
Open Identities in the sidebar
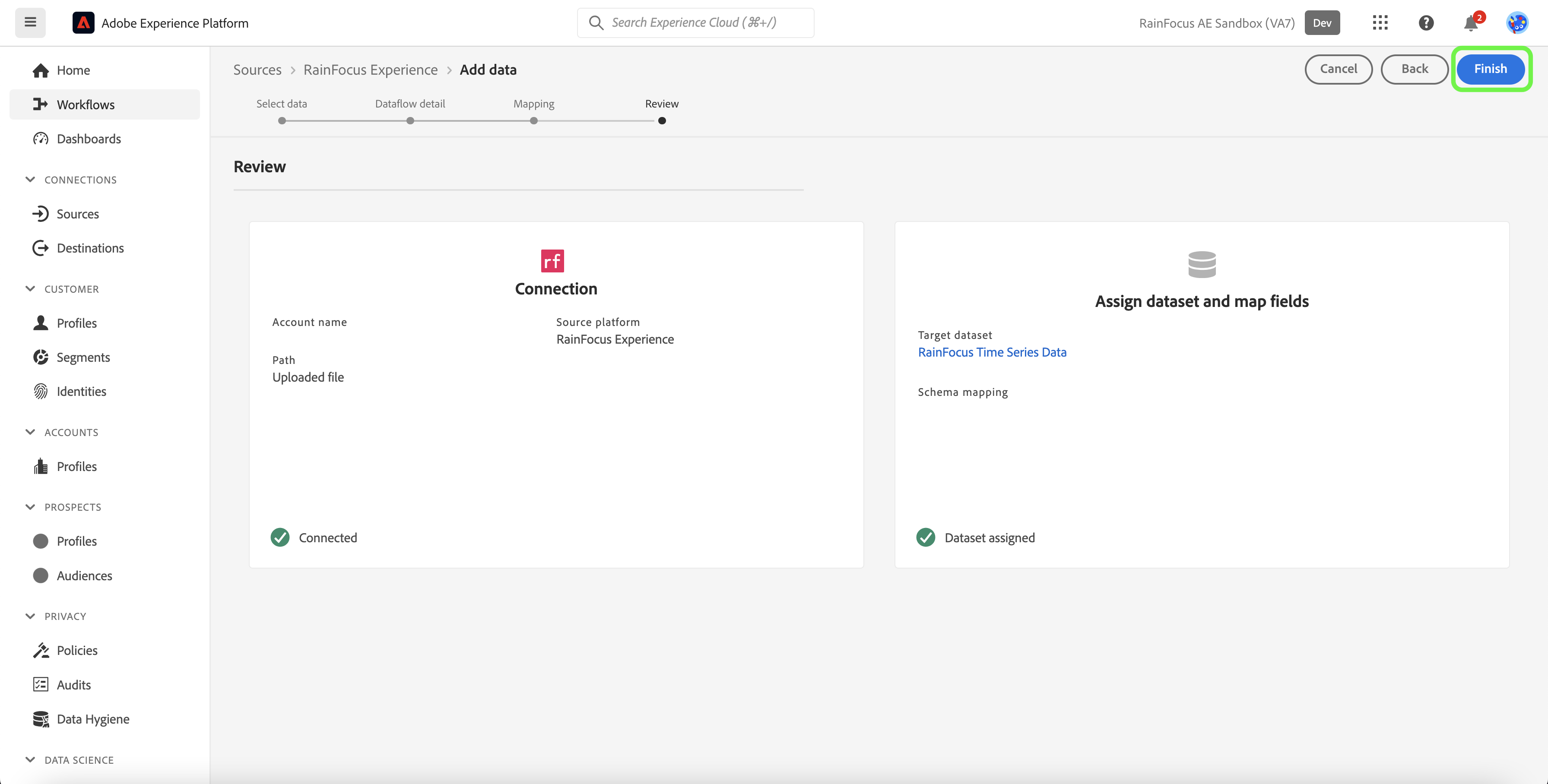(81, 392)
